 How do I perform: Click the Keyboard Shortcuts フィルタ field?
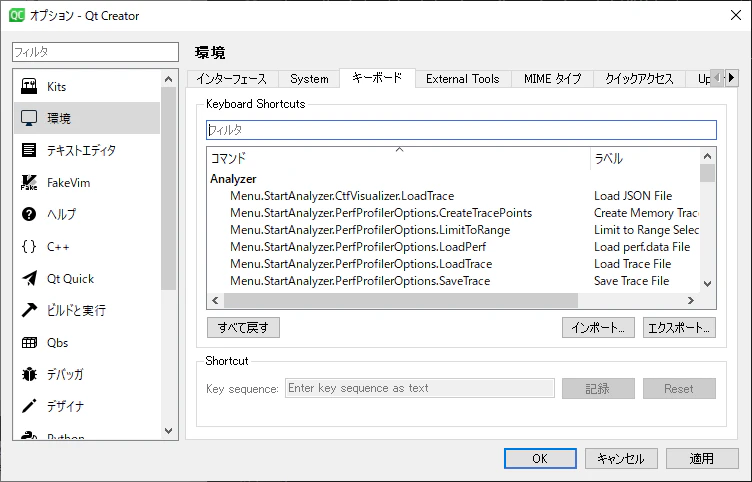(461, 130)
